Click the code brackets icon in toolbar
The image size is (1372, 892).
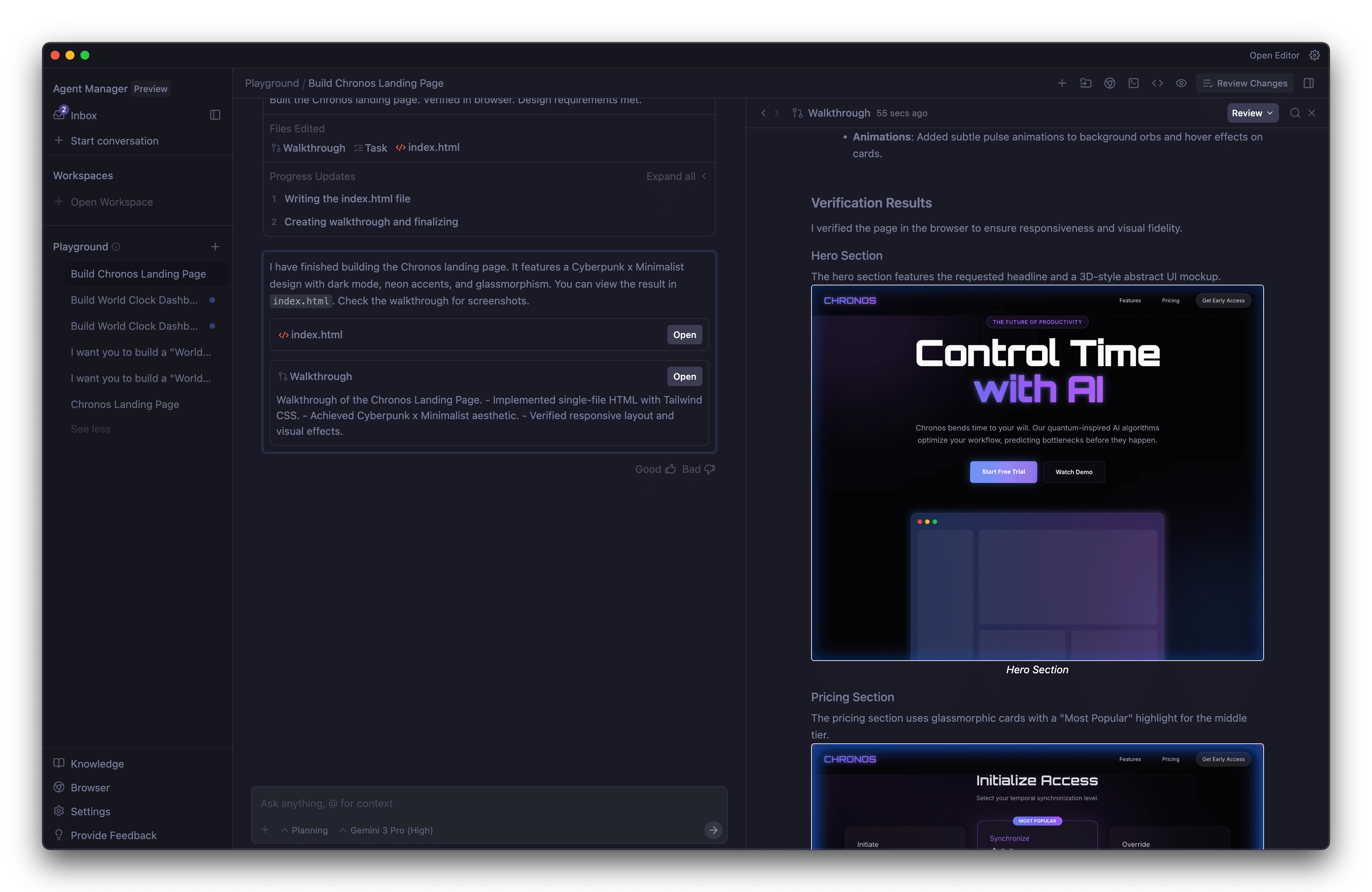(x=1157, y=83)
